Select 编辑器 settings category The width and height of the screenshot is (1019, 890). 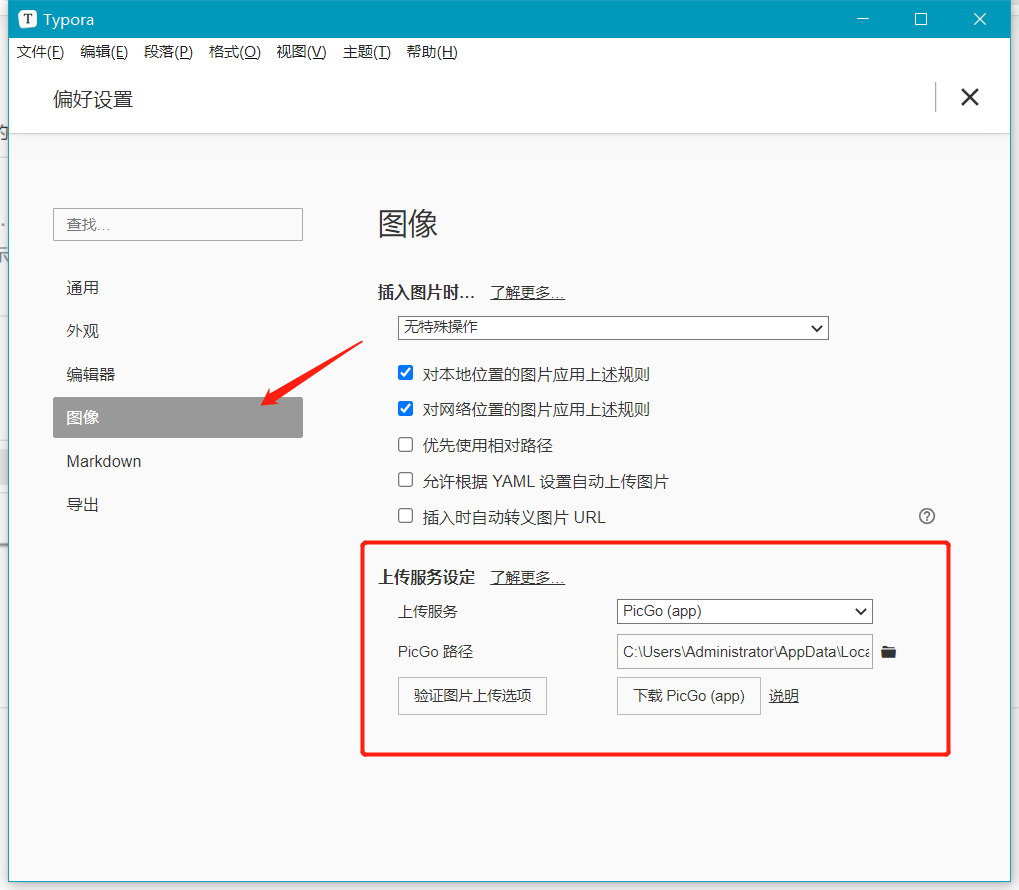click(x=178, y=374)
